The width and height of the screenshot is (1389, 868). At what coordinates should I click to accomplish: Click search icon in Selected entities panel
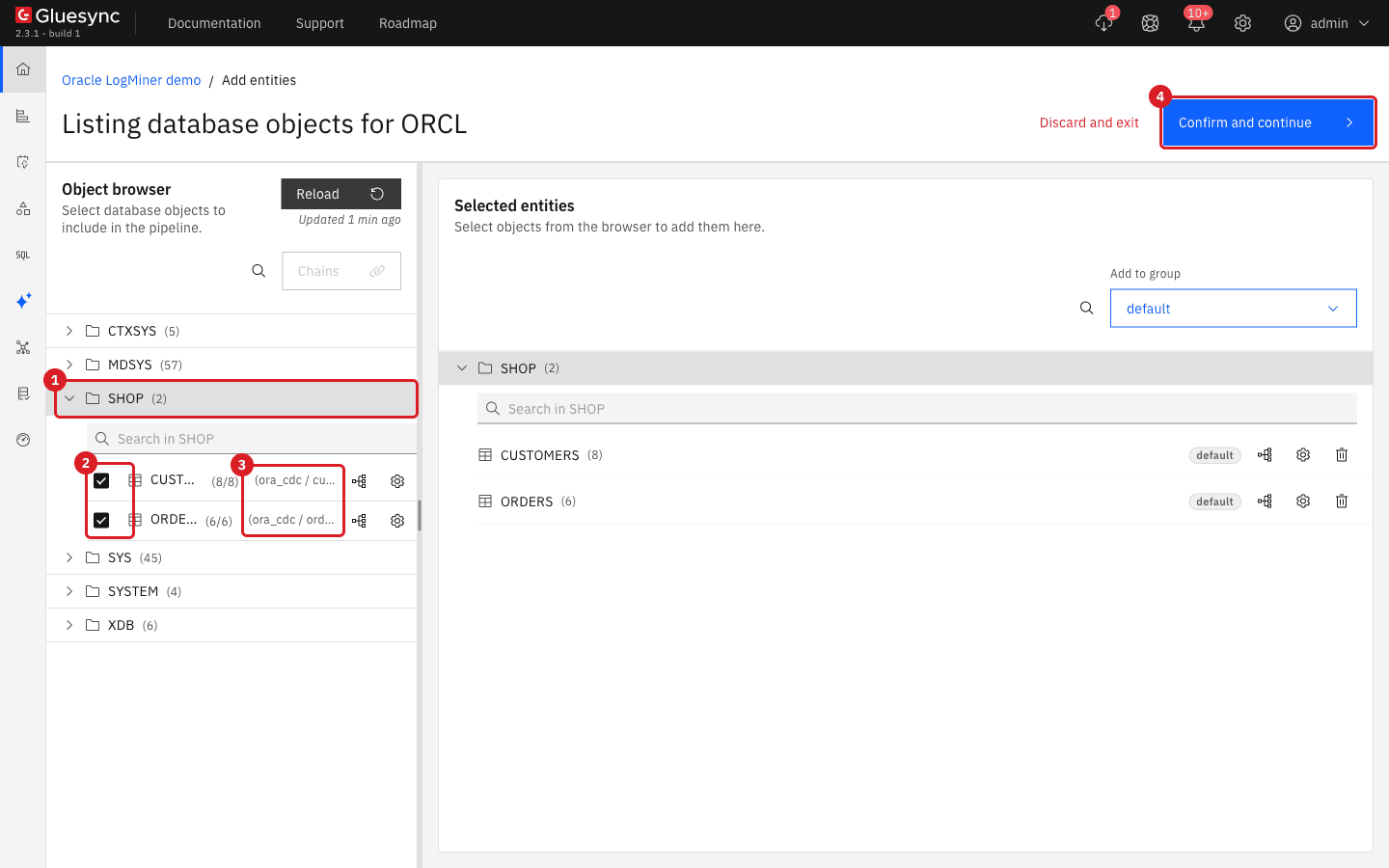point(1087,309)
